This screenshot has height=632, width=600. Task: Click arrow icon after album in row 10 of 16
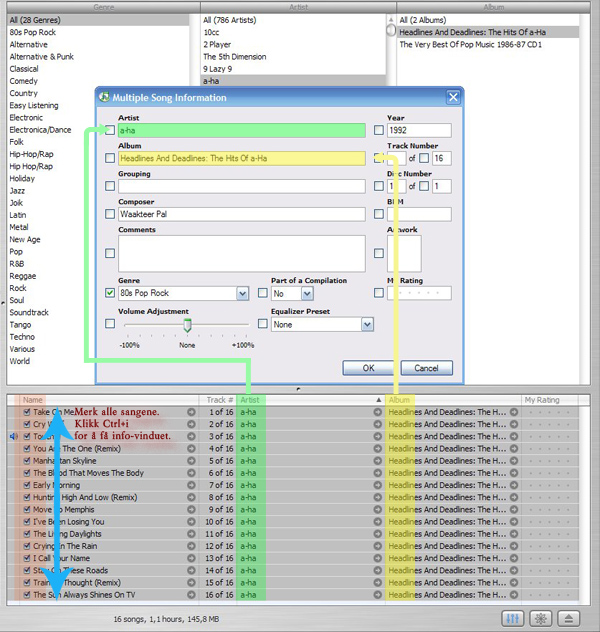[514, 522]
